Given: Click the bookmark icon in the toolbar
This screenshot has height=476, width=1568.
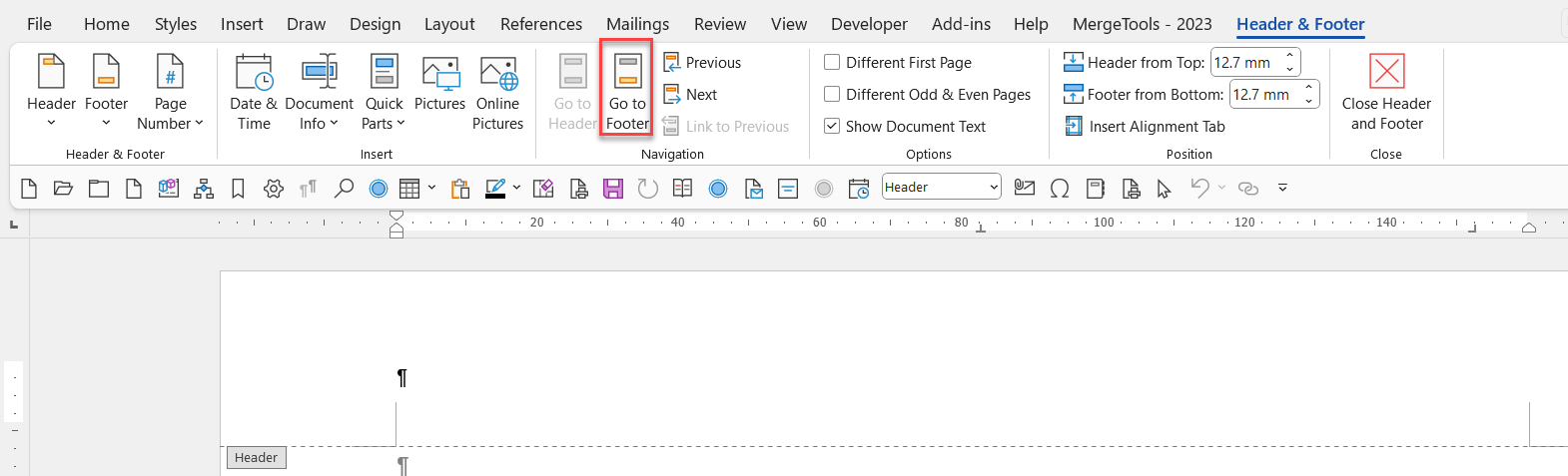Looking at the screenshot, I should click(238, 188).
